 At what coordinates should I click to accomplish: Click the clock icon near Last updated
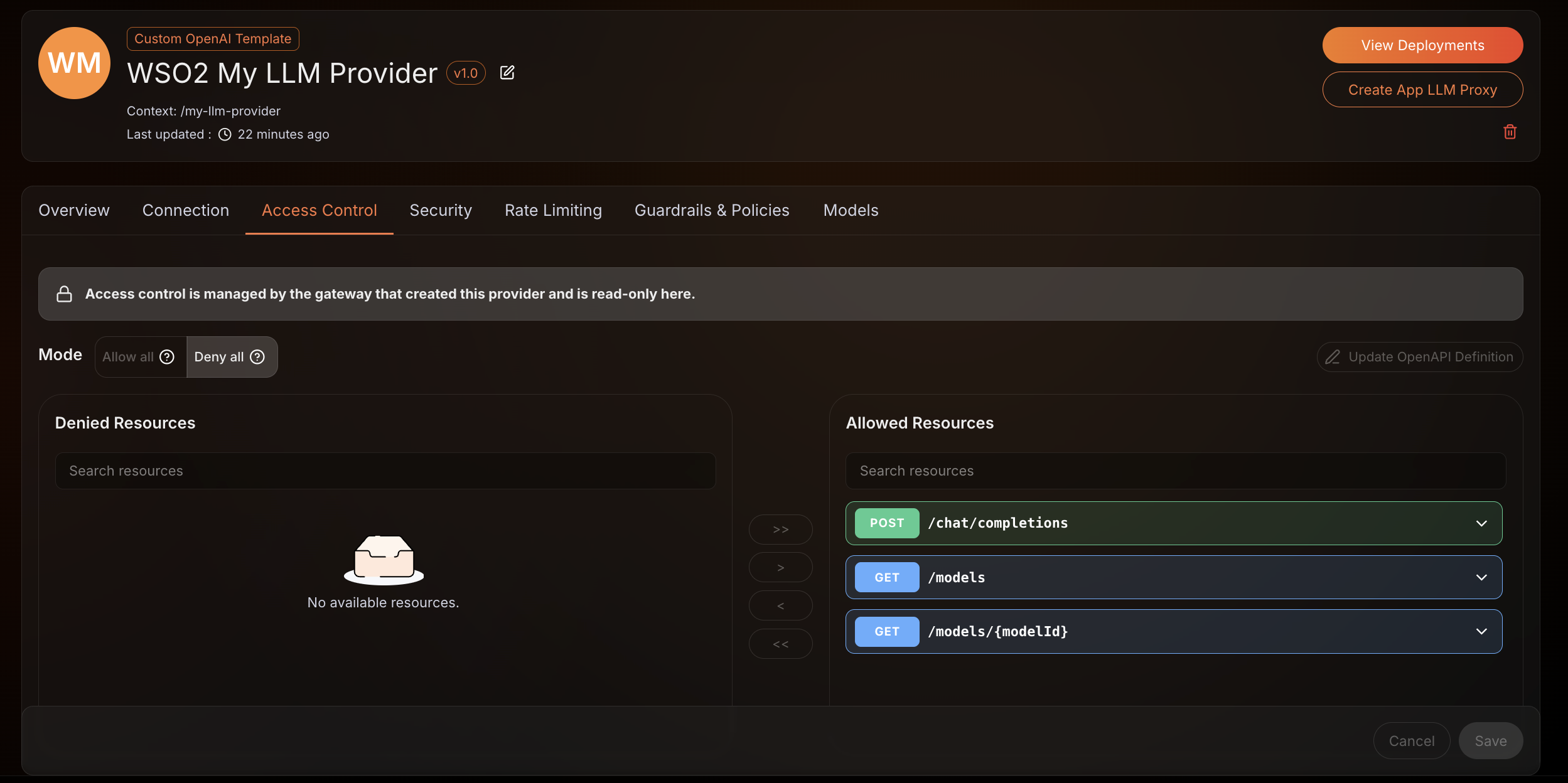(x=225, y=134)
